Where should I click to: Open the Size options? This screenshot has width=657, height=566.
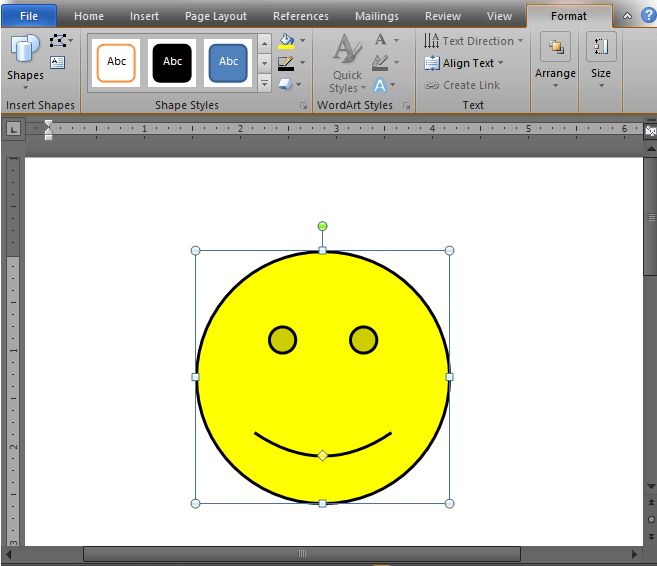pyautogui.click(x=601, y=58)
